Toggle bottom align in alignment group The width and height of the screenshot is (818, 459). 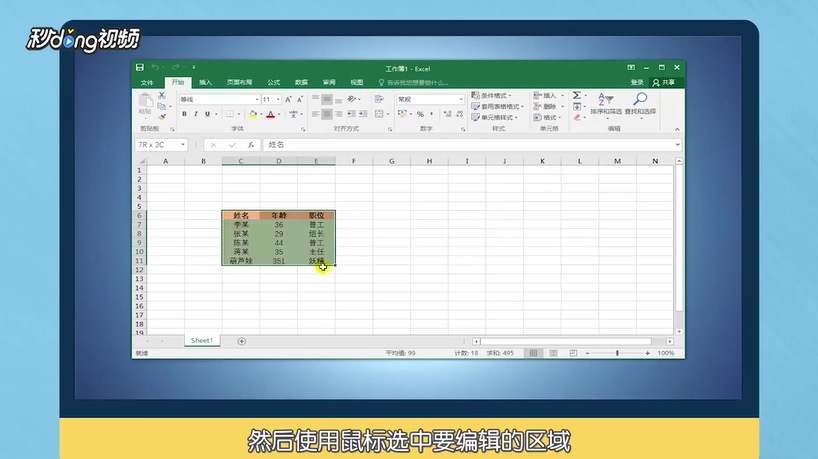pyautogui.click(x=339, y=99)
